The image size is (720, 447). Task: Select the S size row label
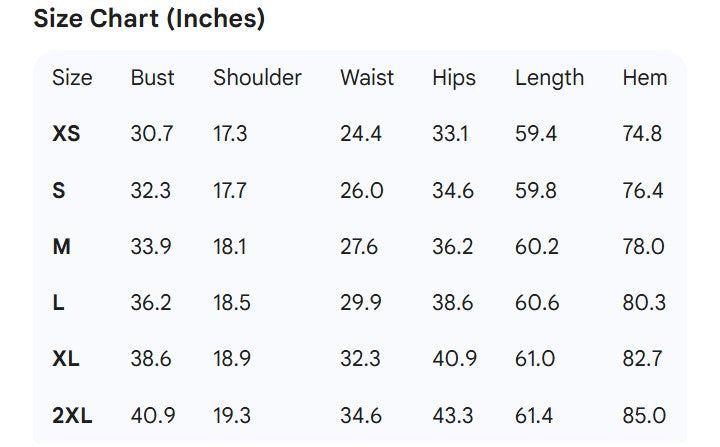click(x=59, y=190)
